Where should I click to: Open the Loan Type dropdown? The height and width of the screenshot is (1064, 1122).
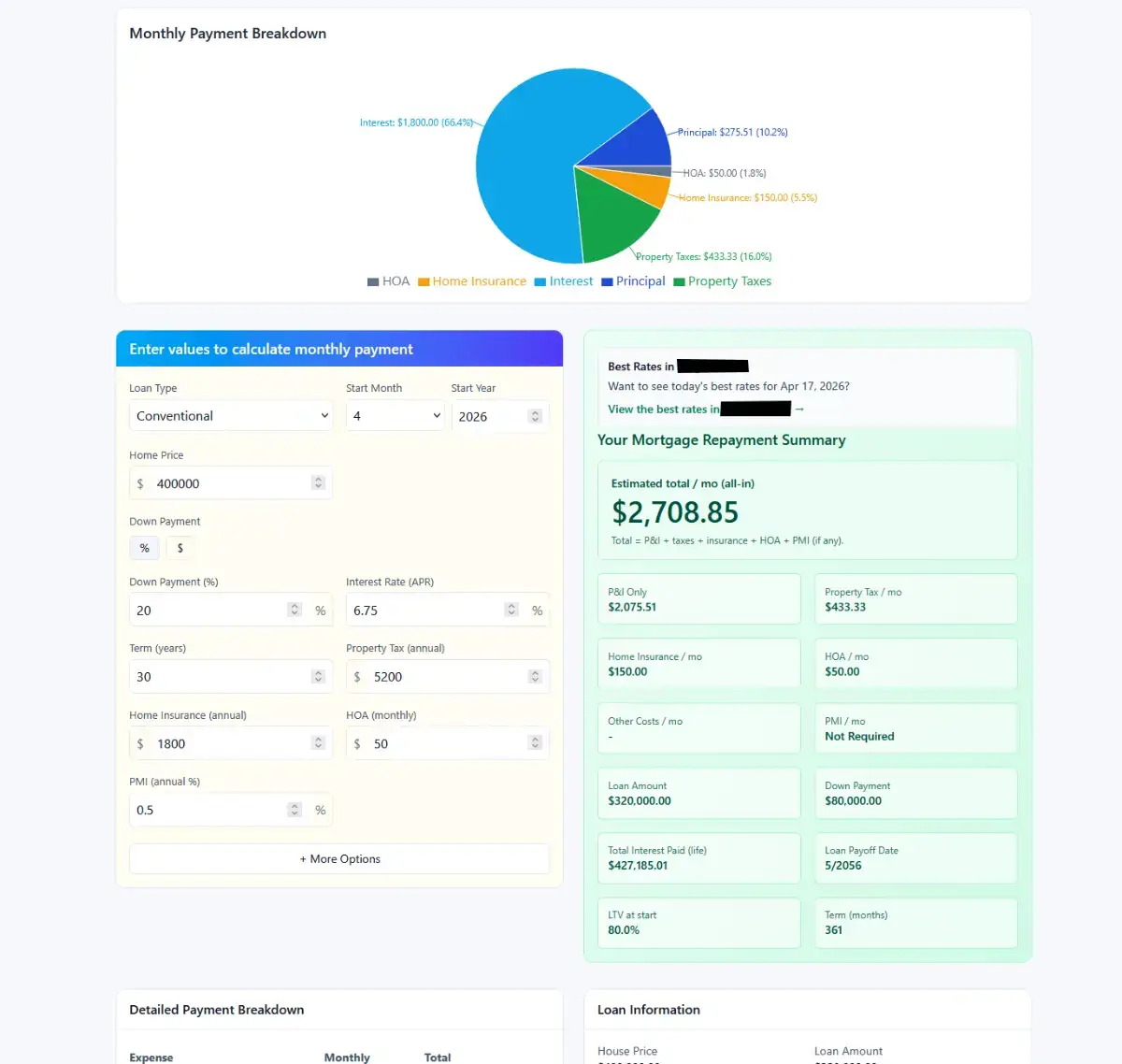point(230,415)
